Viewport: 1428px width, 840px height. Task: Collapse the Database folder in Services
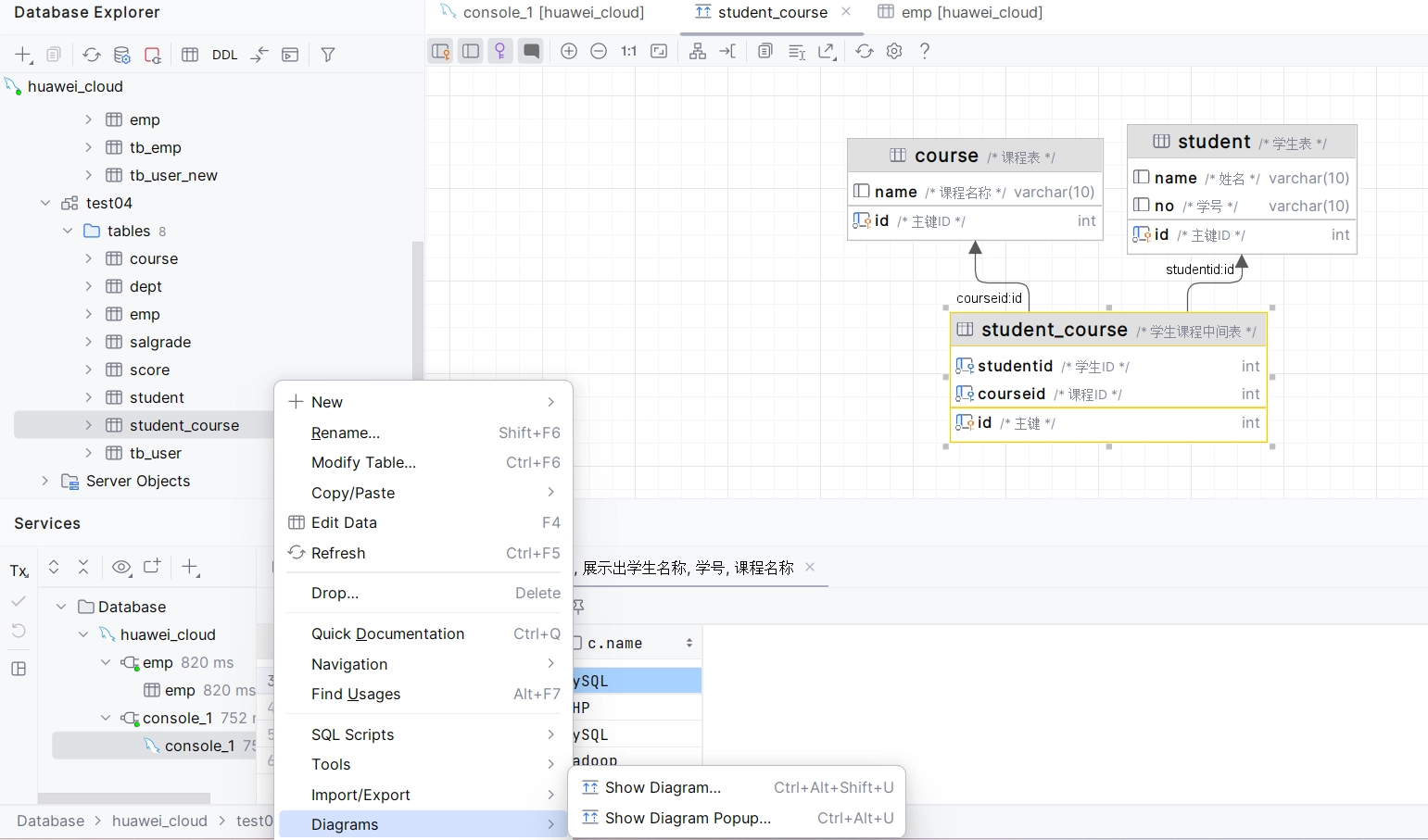(61, 607)
